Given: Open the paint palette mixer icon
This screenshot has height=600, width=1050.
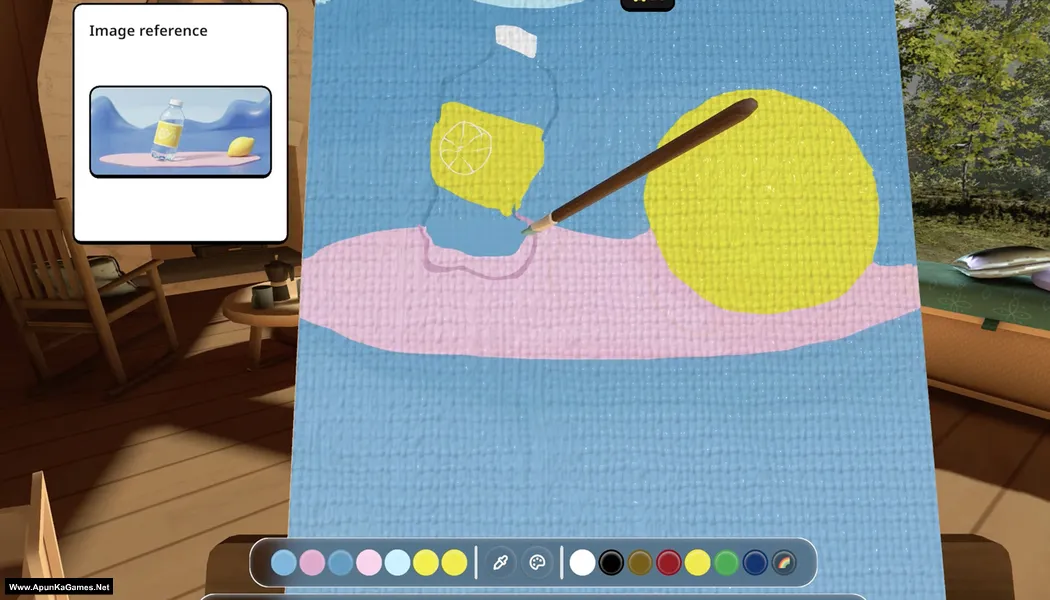Looking at the screenshot, I should click(x=538, y=562).
